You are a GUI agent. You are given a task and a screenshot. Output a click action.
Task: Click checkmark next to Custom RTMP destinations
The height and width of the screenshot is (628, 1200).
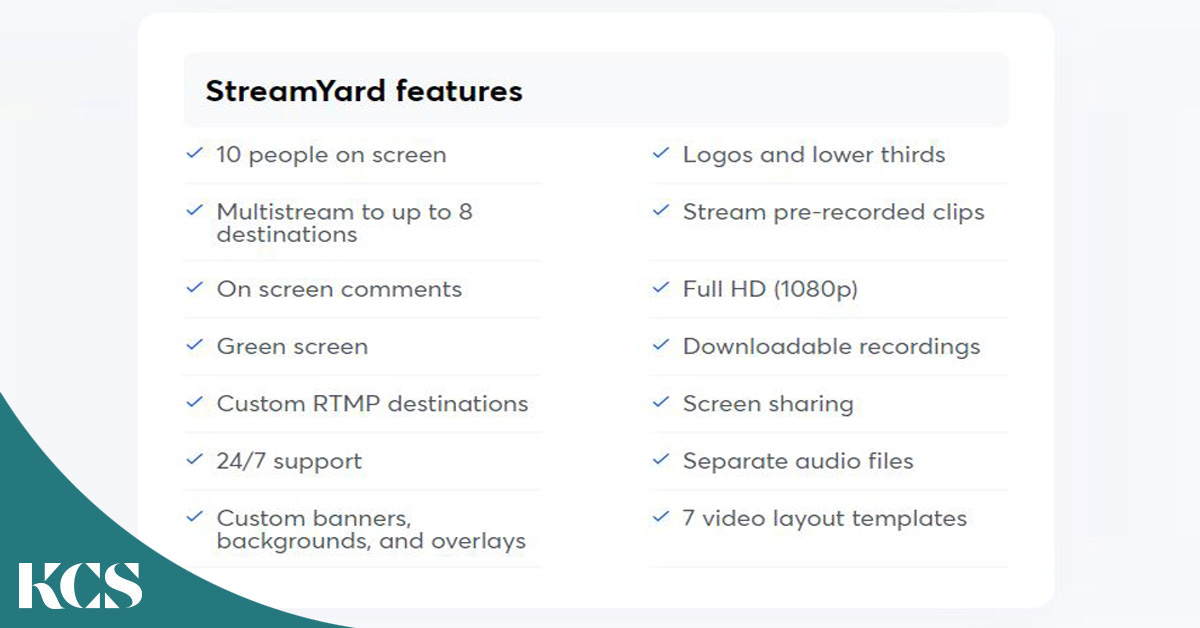(195, 404)
